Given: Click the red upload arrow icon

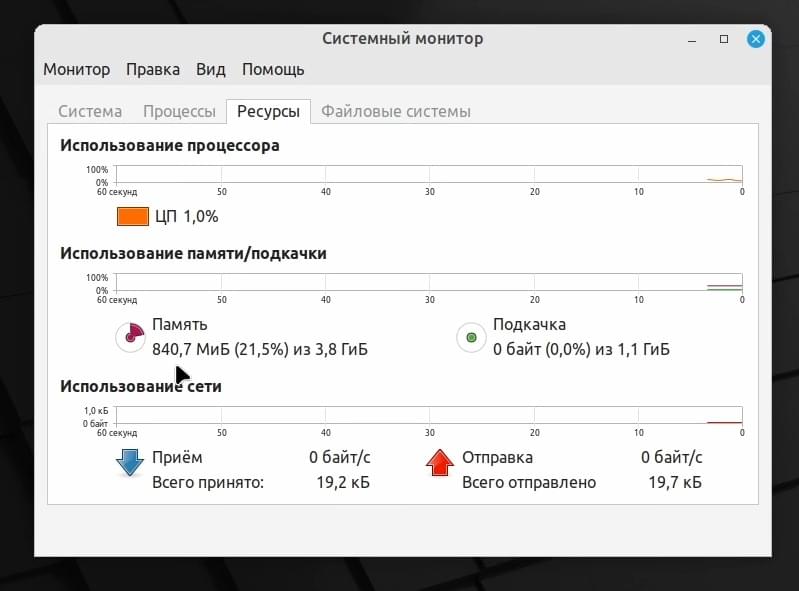Looking at the screenshot, I should 439,463.
